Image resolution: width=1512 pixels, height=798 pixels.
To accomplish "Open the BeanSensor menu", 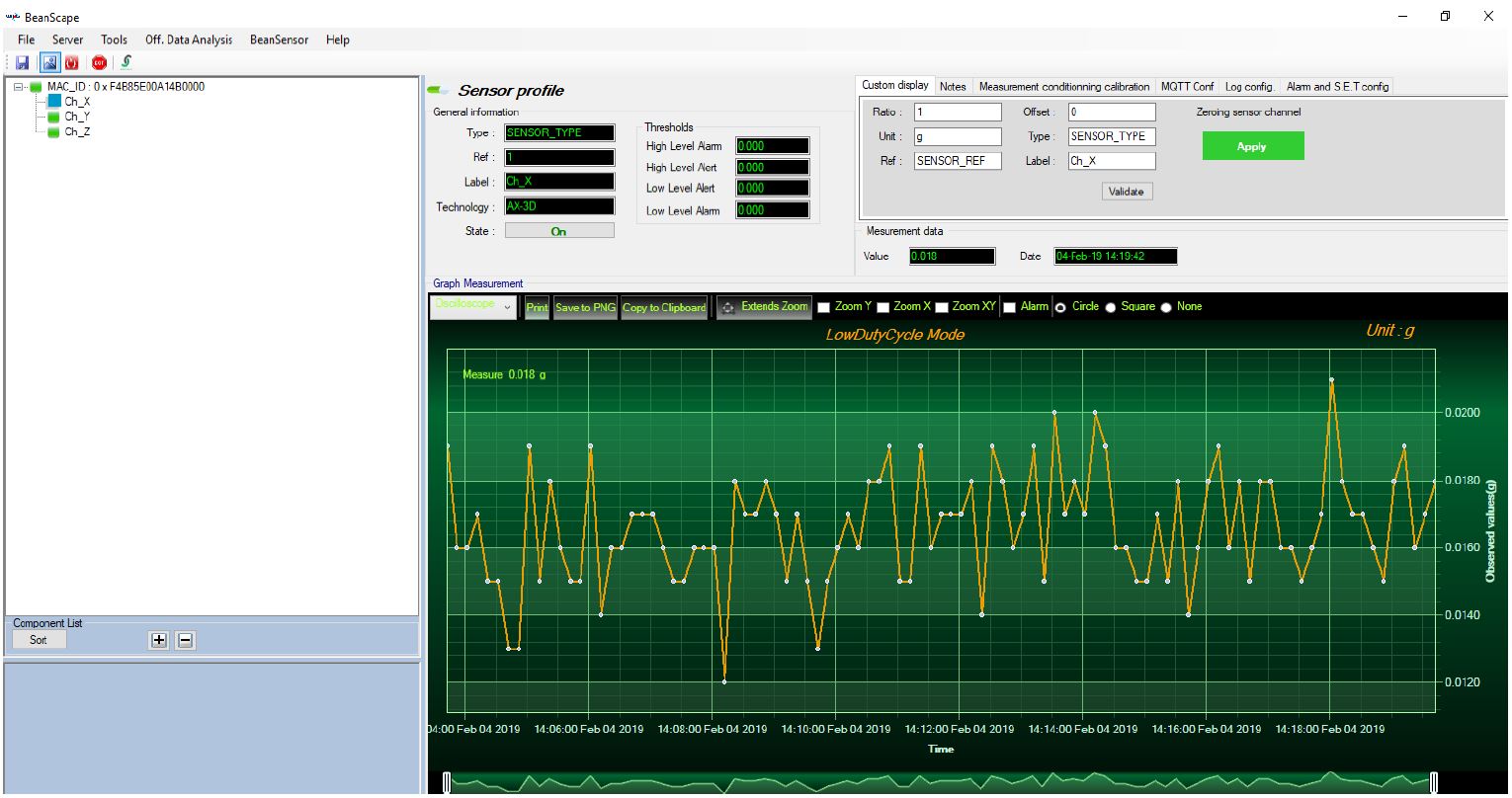I will (279, 40).
